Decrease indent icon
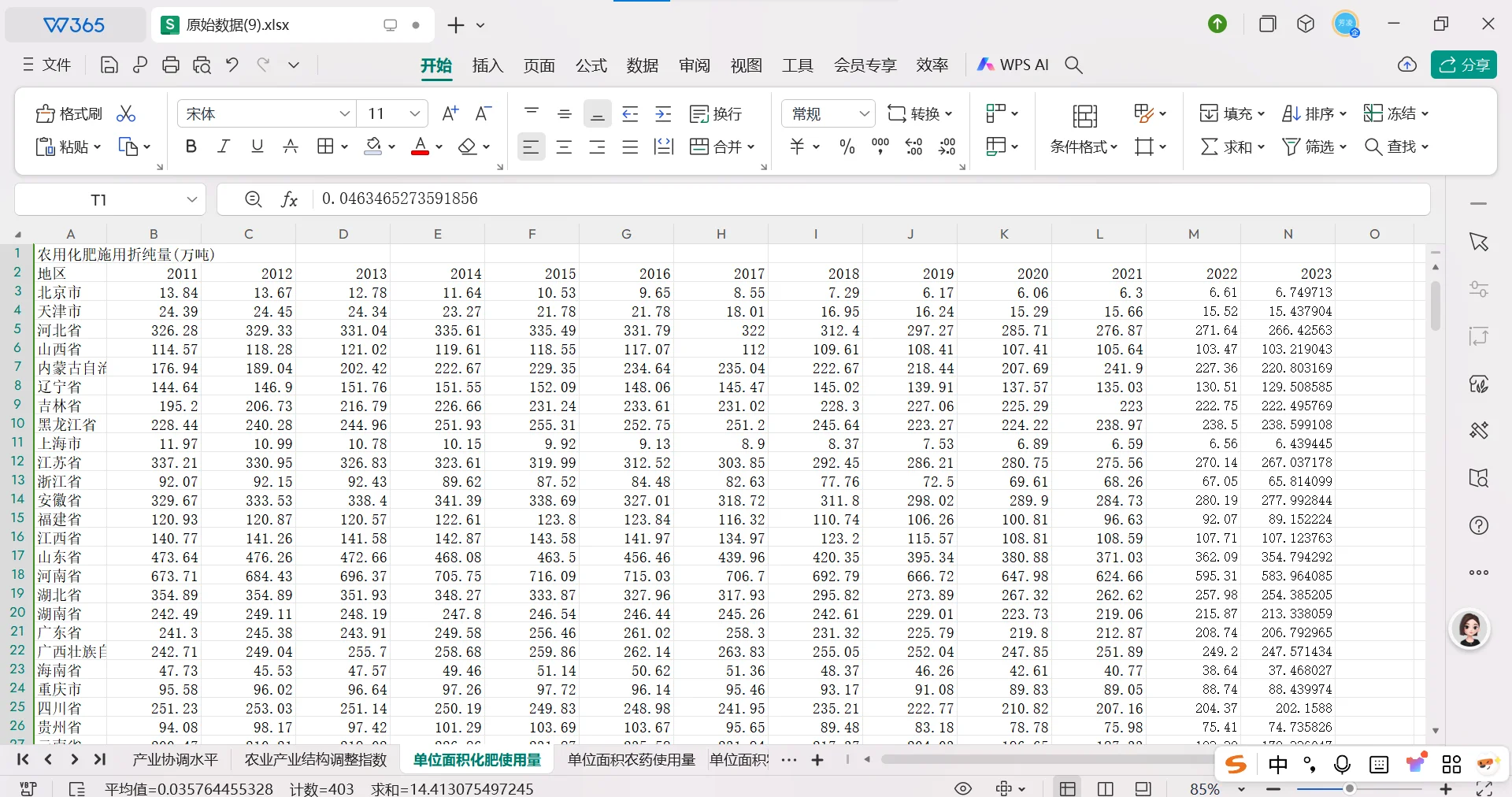1512x797 pixels. (630, 114)
